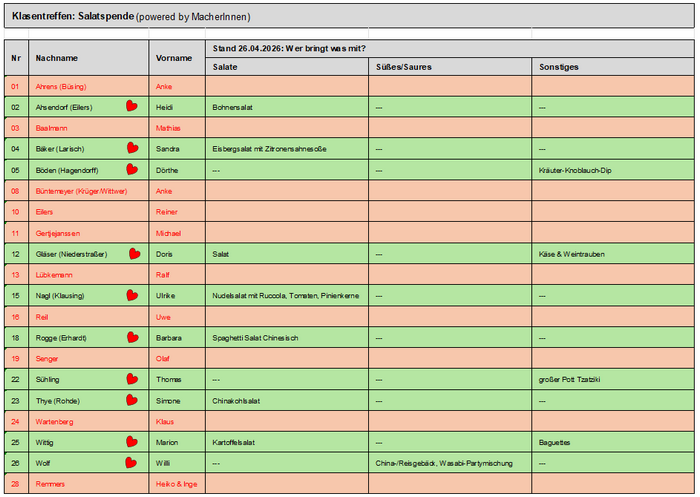Click the name Remmers in row 28

[50, 484]
